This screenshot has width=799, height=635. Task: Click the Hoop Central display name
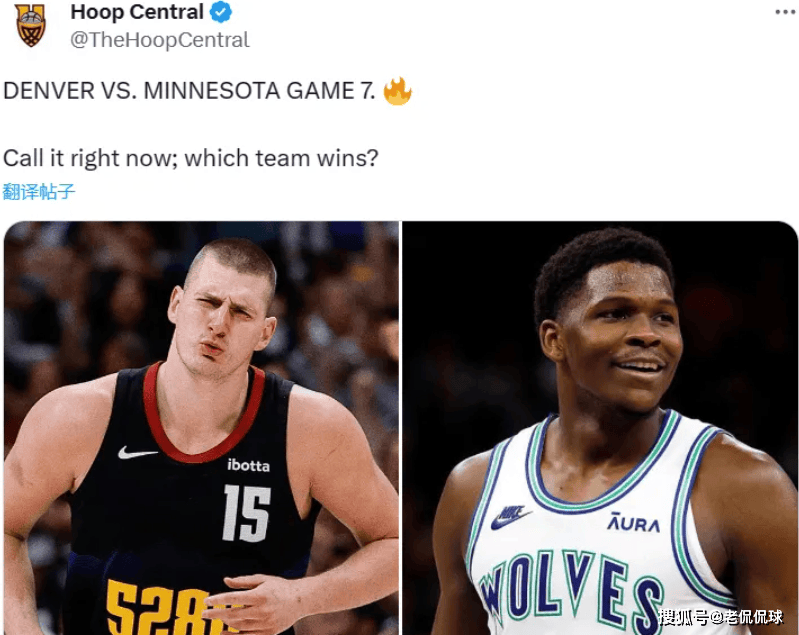click(137, 12)
